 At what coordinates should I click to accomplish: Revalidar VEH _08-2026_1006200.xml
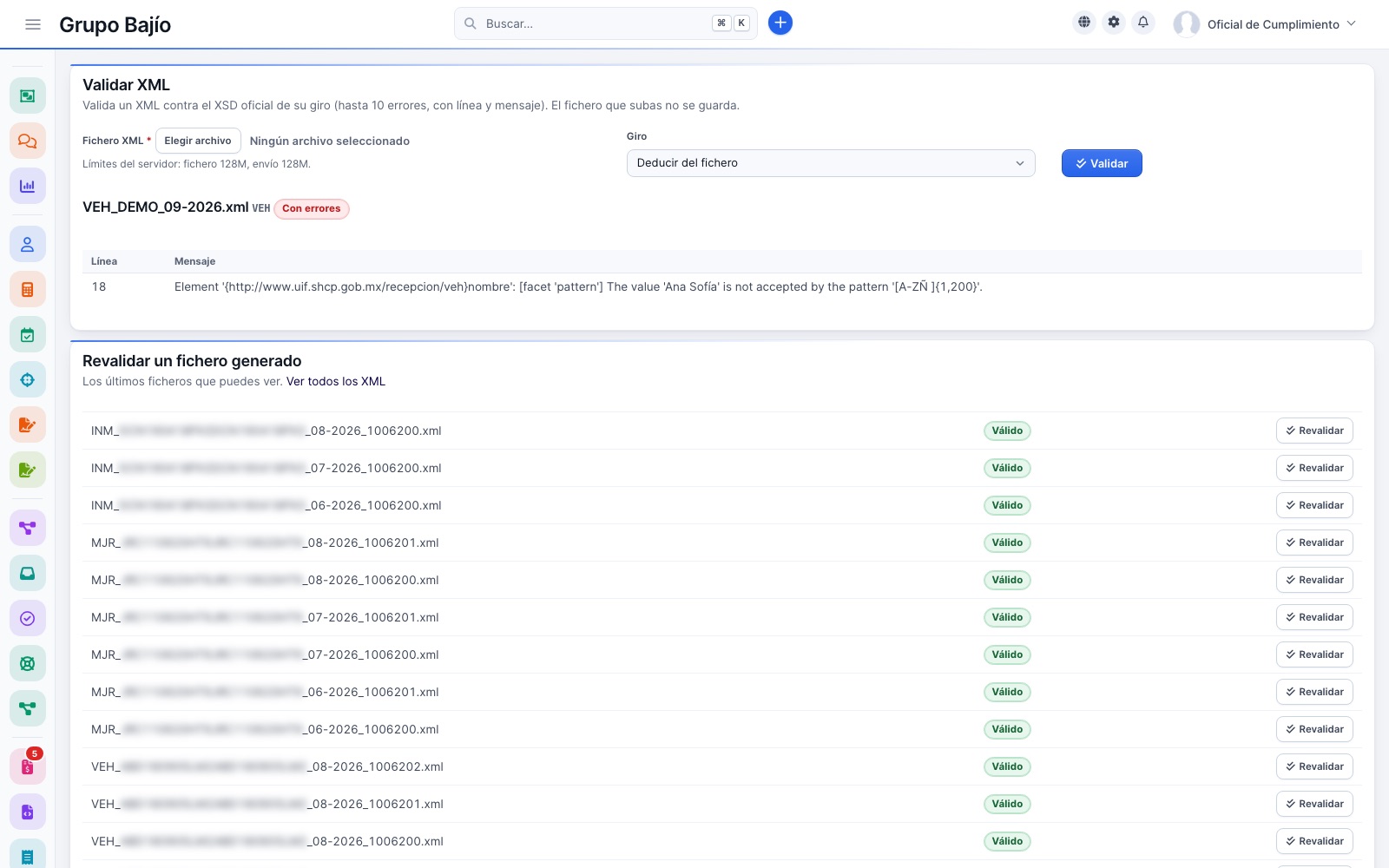point(1314,841)
